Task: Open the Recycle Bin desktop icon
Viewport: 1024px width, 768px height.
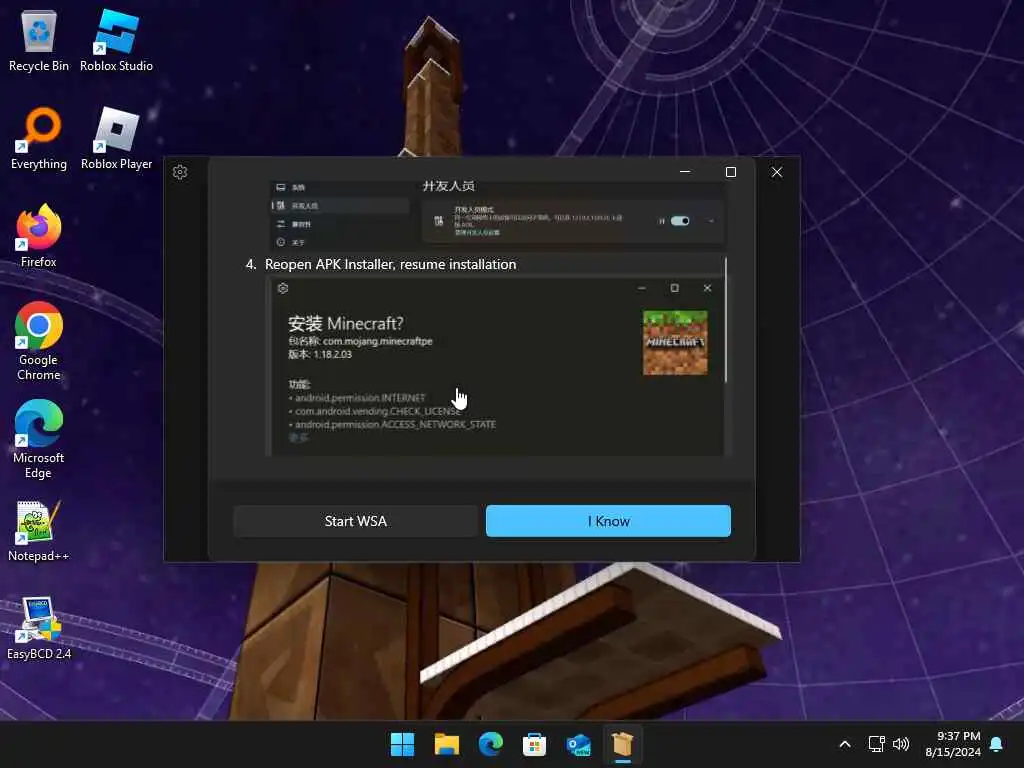Action: (39, 40)
